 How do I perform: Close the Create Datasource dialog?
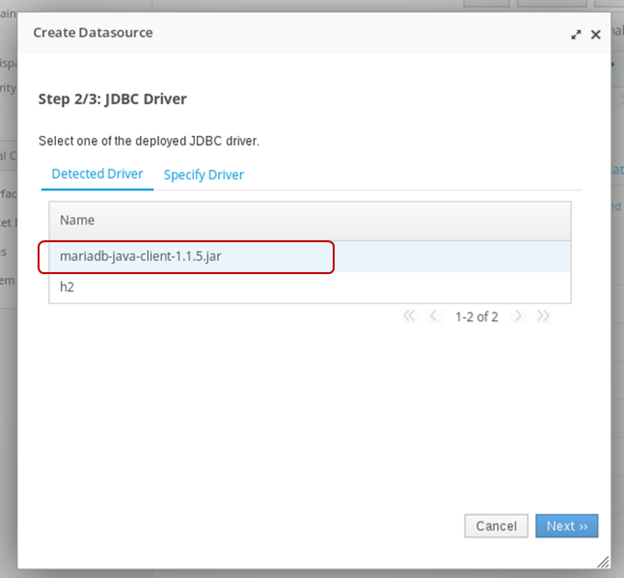pyautogui.click(x=595, y=34)
